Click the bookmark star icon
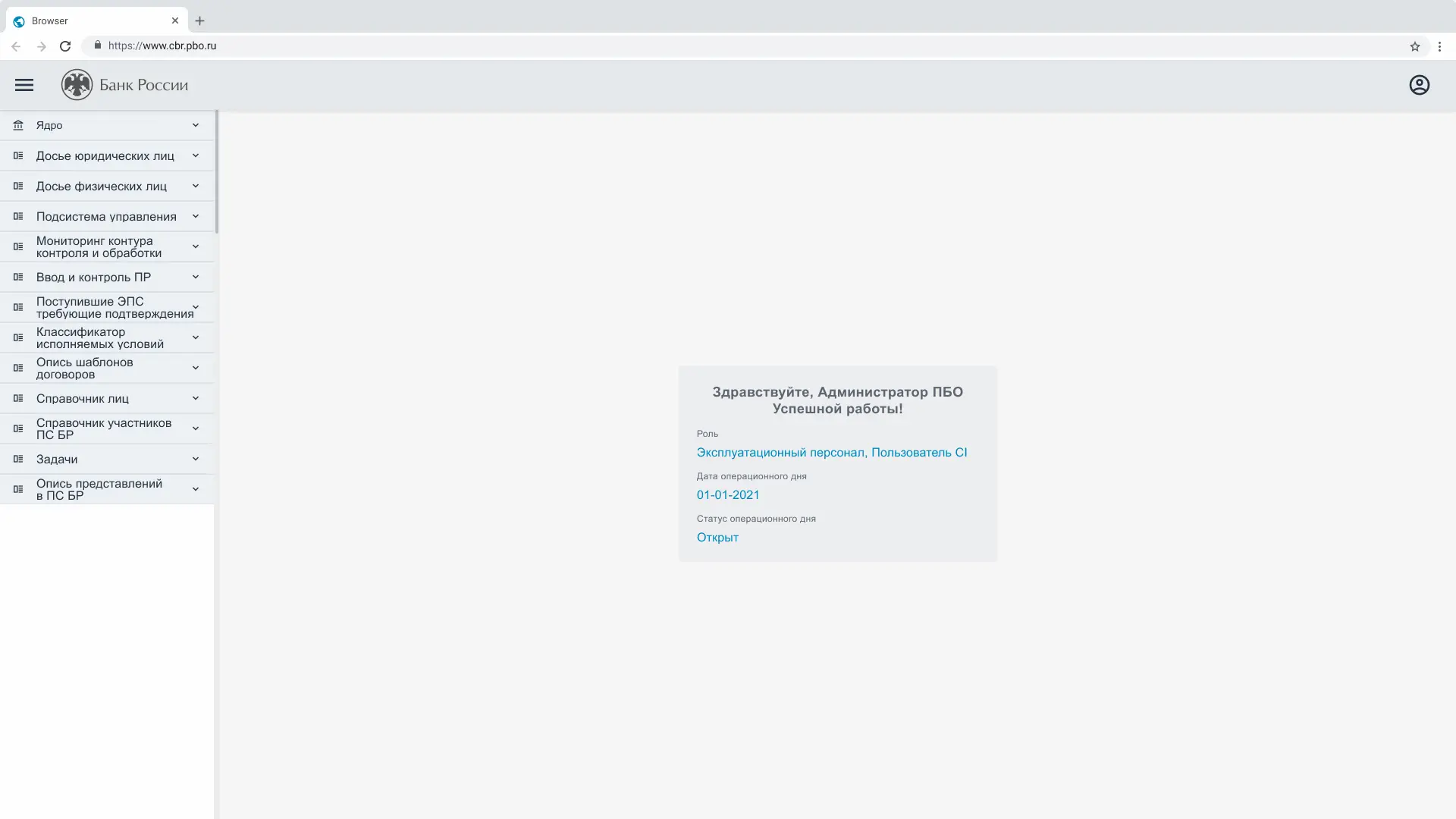The width and height of the screenshot is (1456, 819). [1415, 46]
